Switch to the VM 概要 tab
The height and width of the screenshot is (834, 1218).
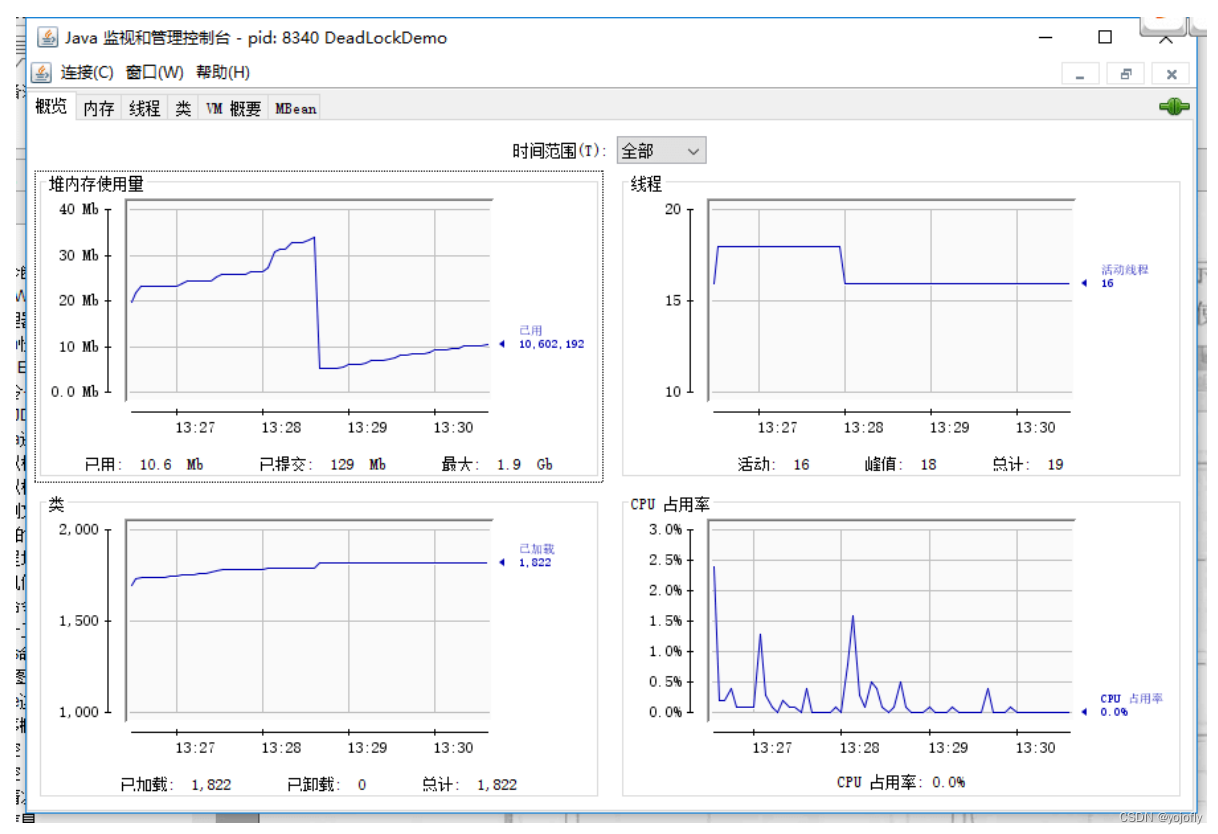pyautogui.click(x=234, y=109)
